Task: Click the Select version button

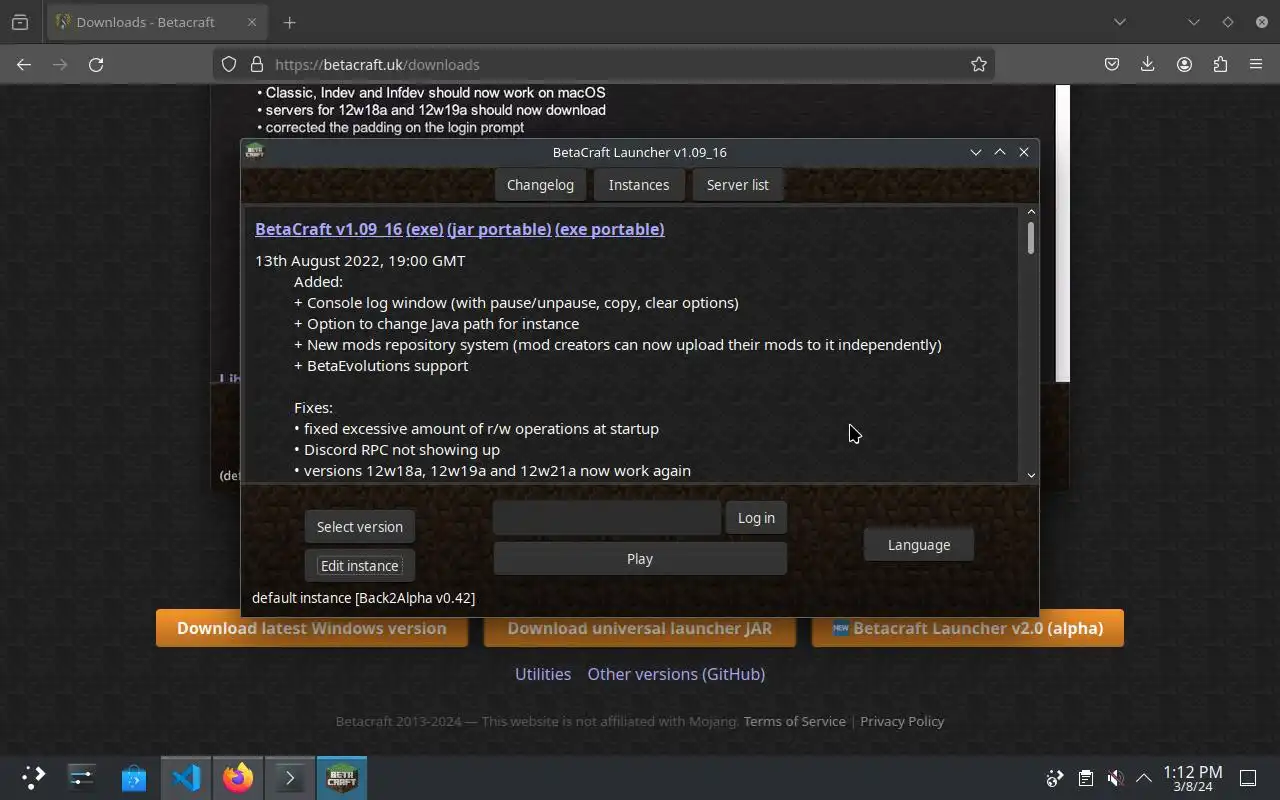Action: click(360, 527)
